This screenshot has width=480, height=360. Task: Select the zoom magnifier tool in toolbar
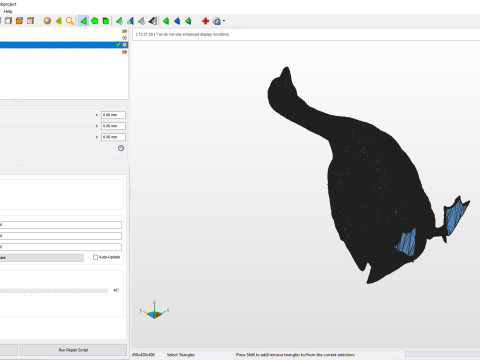[69, 21]
